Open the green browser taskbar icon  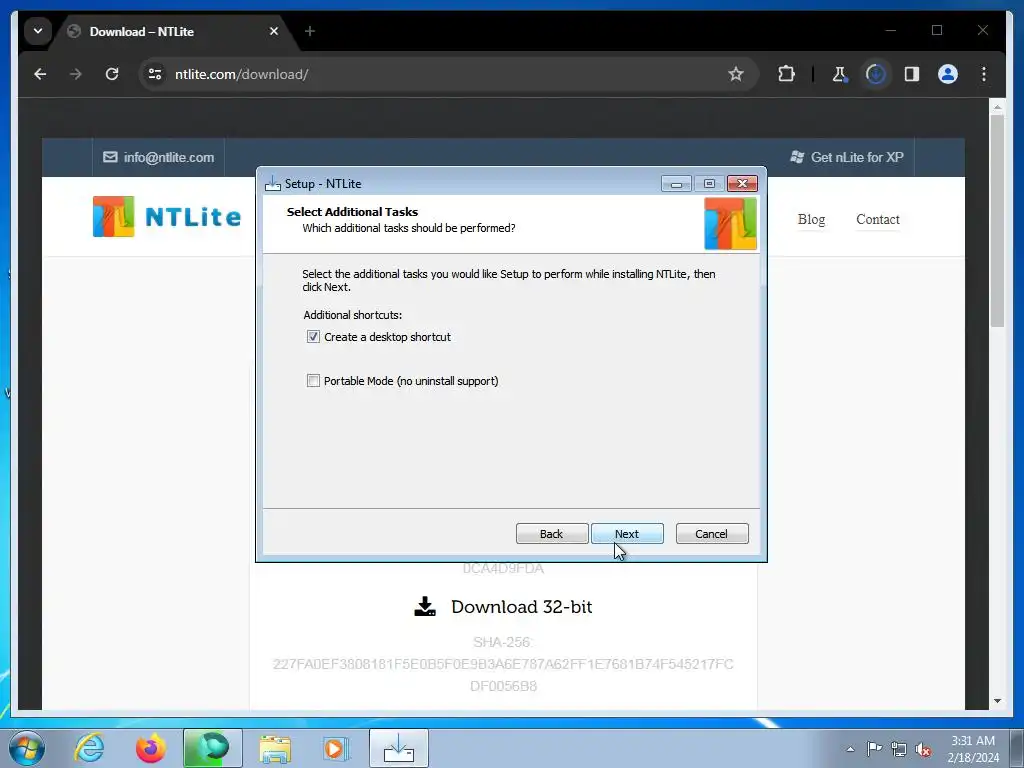[213, 748]
